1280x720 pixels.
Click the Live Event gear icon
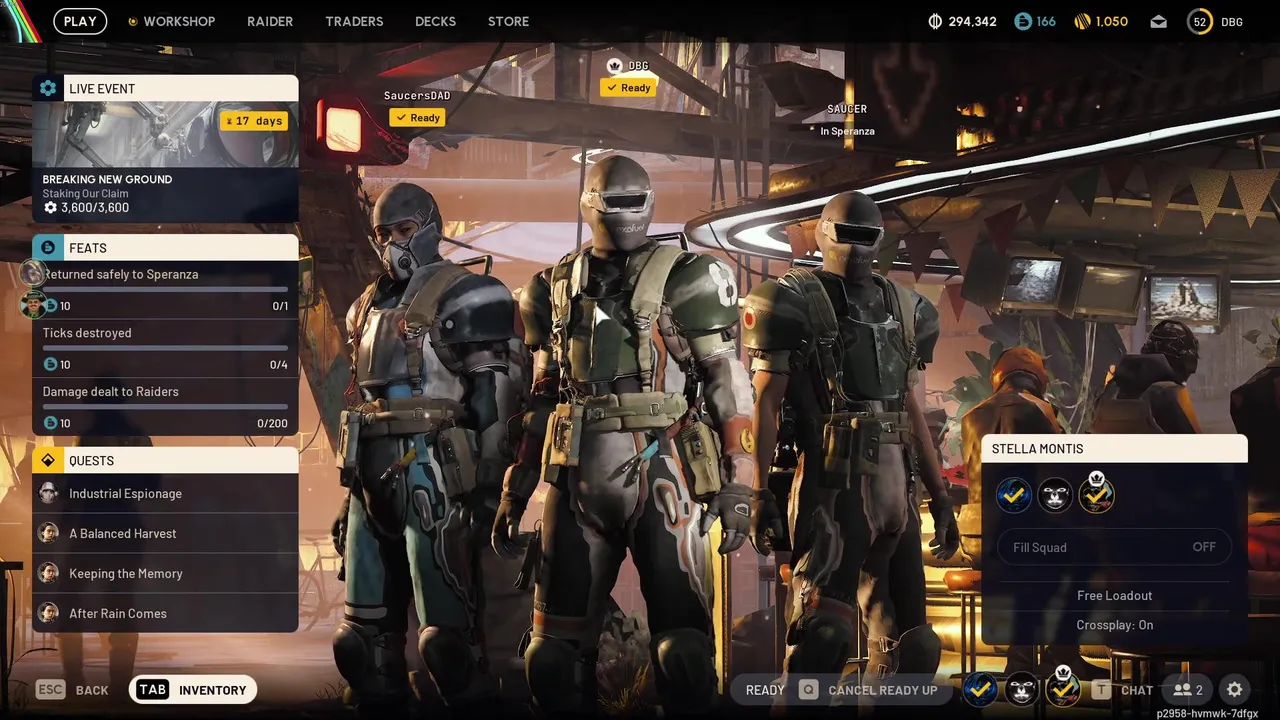tap(48, 88)
